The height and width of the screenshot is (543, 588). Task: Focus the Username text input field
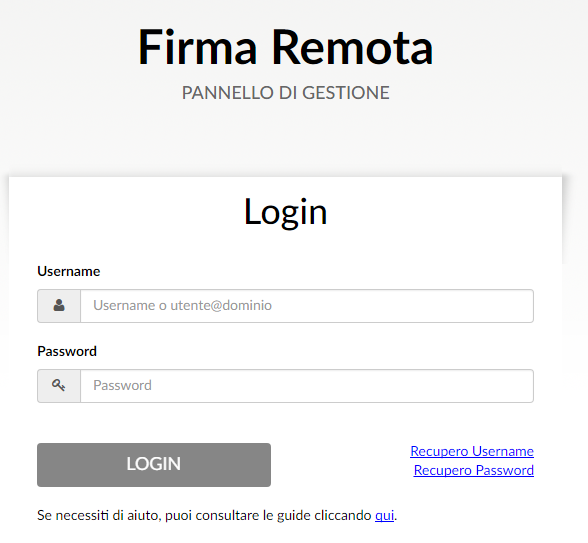coord(307,306)
